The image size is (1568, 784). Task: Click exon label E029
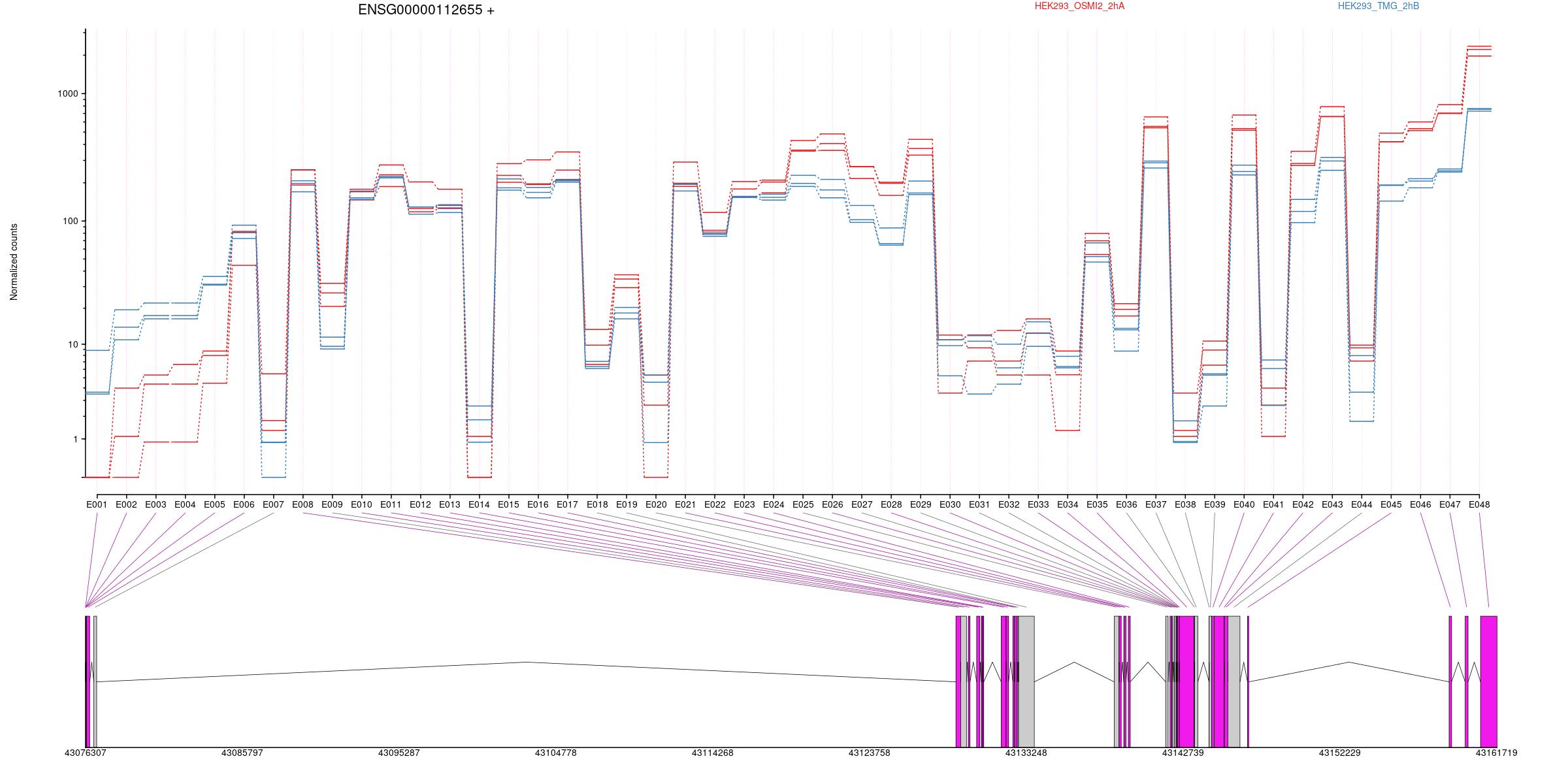(x=921, y=504)
